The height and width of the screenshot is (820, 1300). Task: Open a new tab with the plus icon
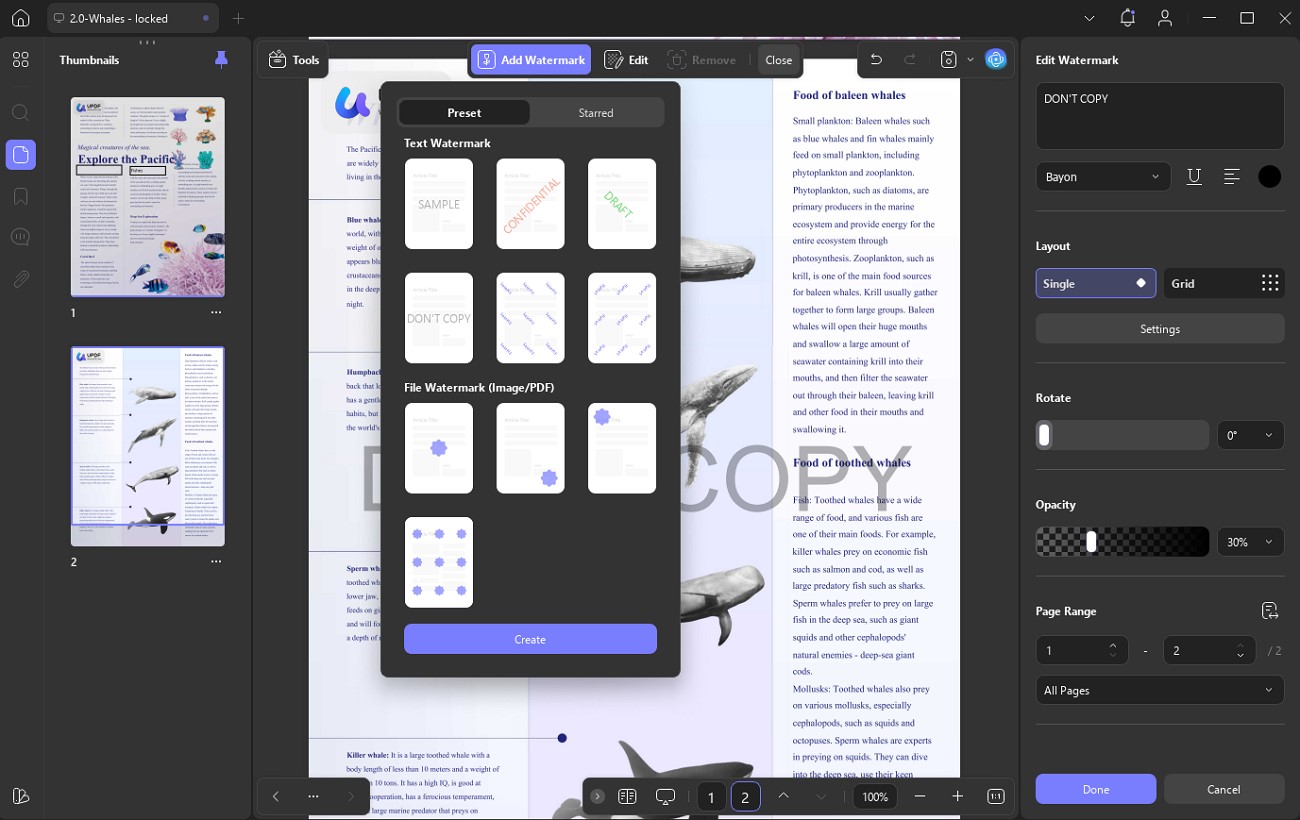click(238, 18)
